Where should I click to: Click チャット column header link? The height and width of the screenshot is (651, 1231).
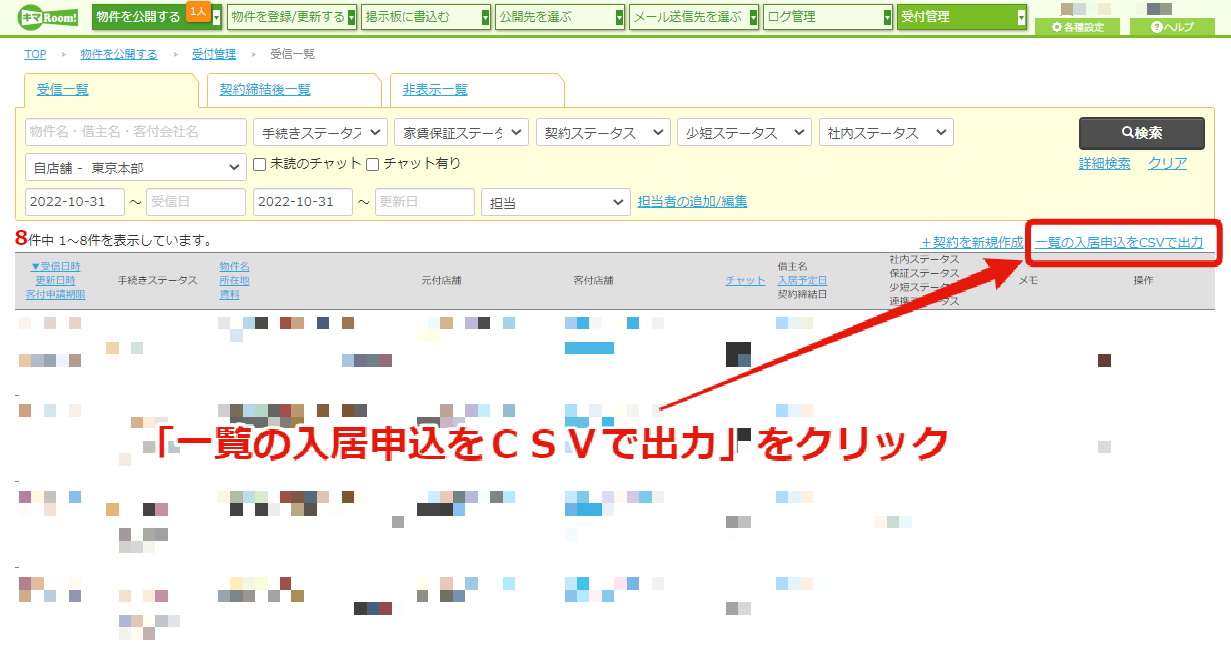coord(745,280)
